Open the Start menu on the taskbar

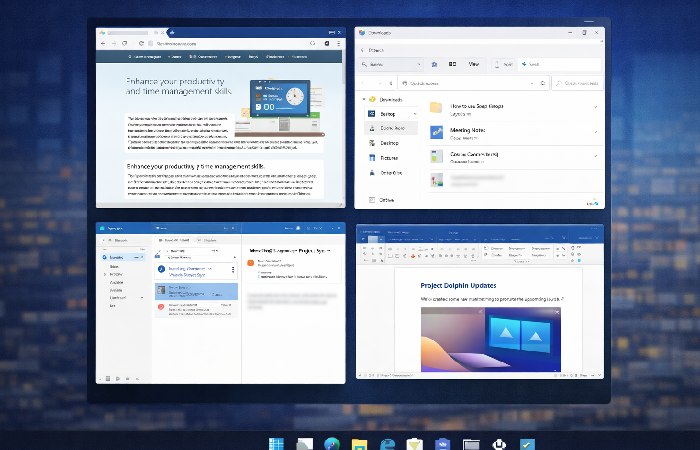(276, 444)
